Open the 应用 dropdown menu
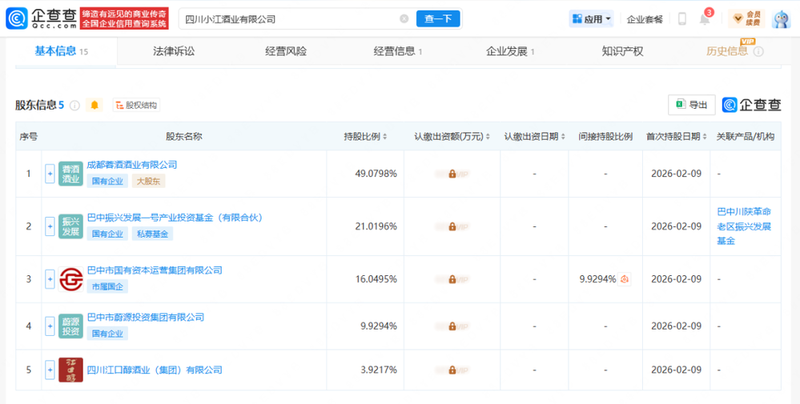Image resolution: width=800 pixels, height=404 pixels. (x=590, y=19)
